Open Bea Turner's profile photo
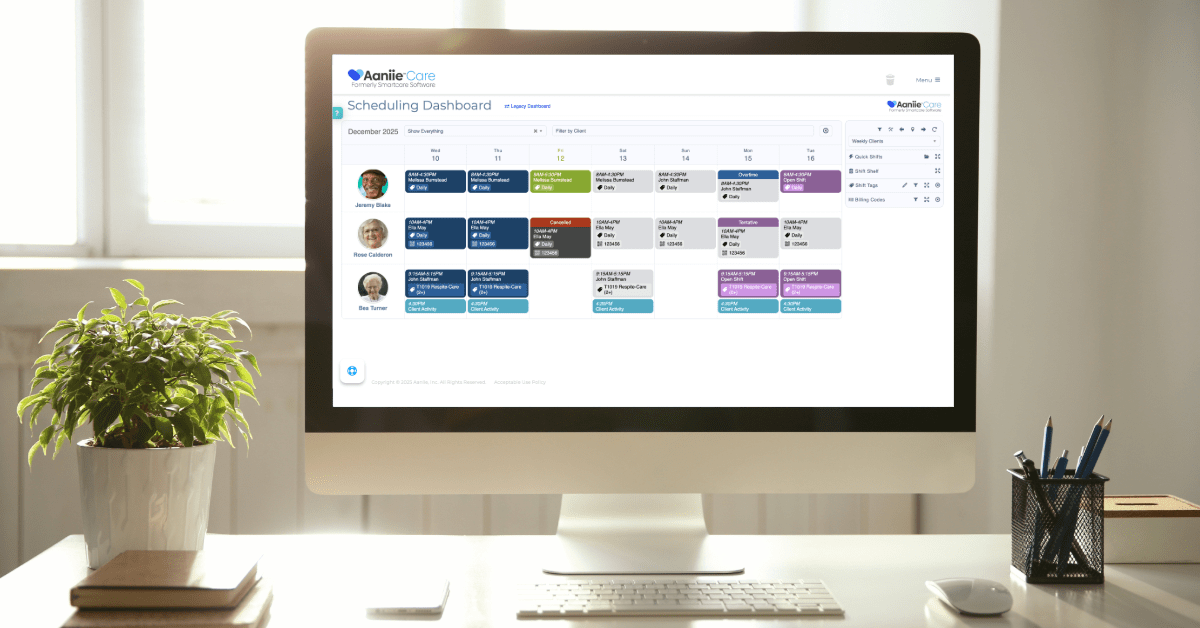 [x=373, y=287]
